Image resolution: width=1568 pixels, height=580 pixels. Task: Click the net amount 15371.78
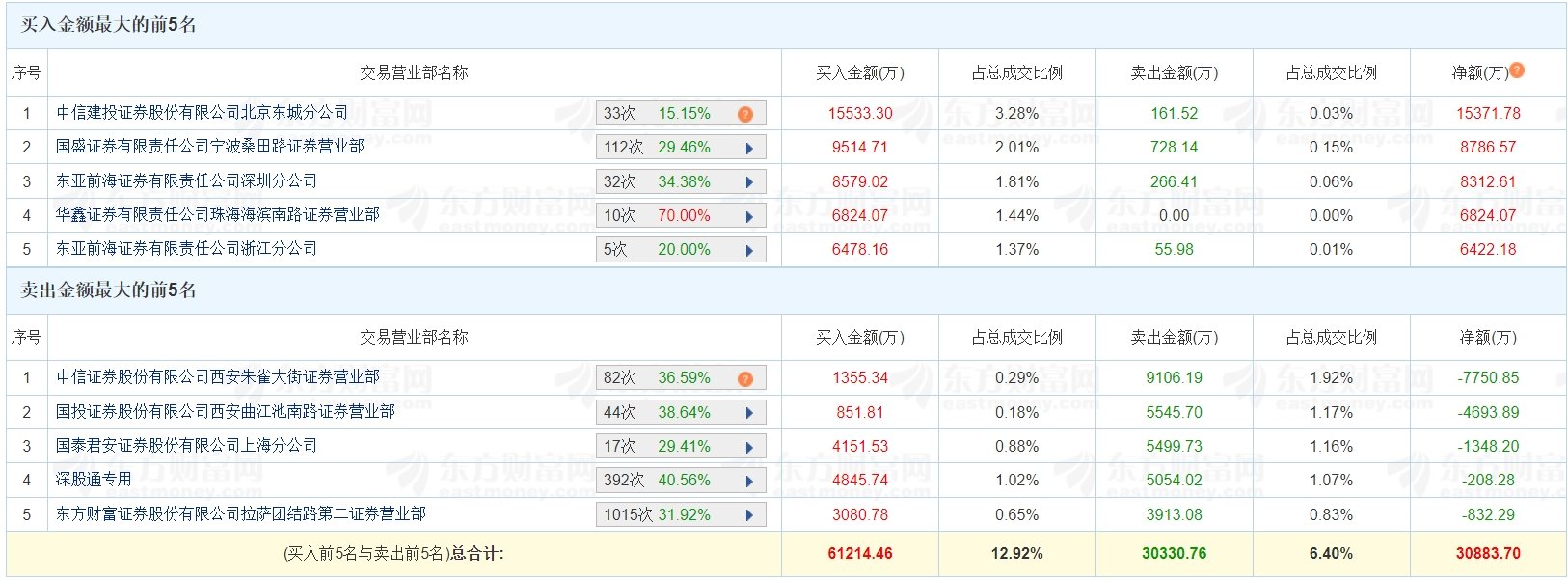[1488, 113]
